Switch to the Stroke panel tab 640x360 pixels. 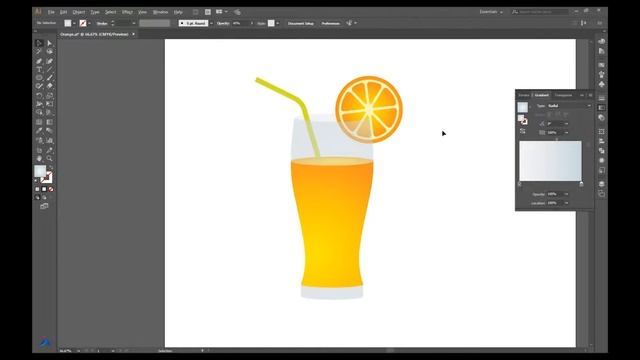click(524, 95)
